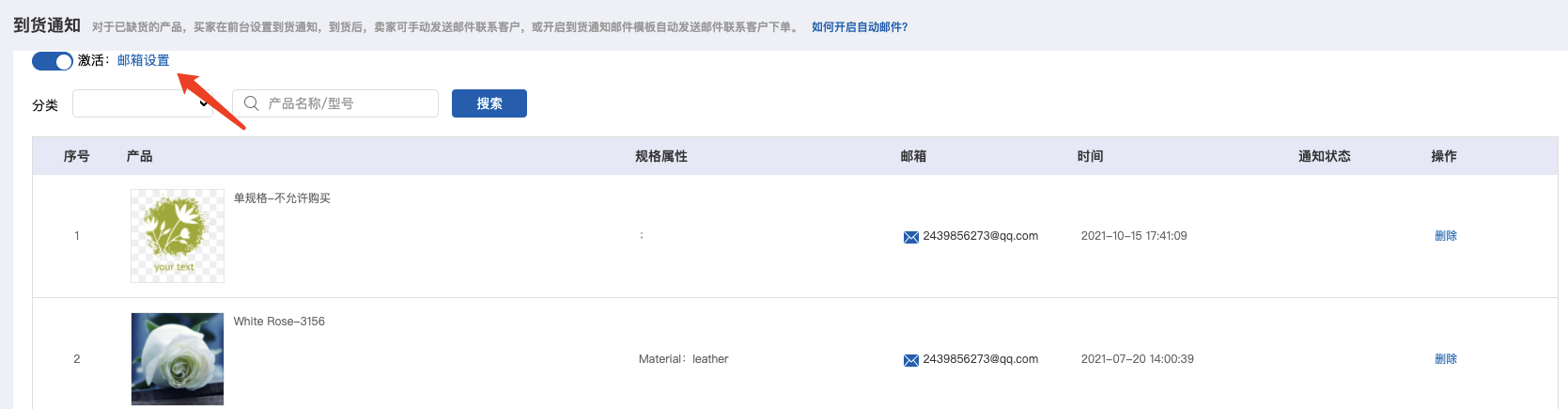Expand the 分类 category dropdown

[144, 103]
